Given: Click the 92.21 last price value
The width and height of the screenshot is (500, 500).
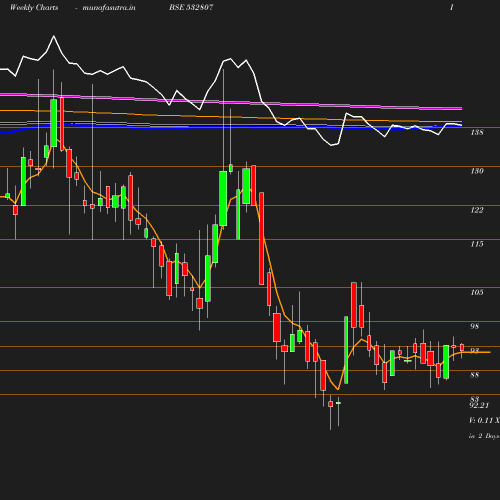Looking at the screenshot, I should tap(479, 405).
